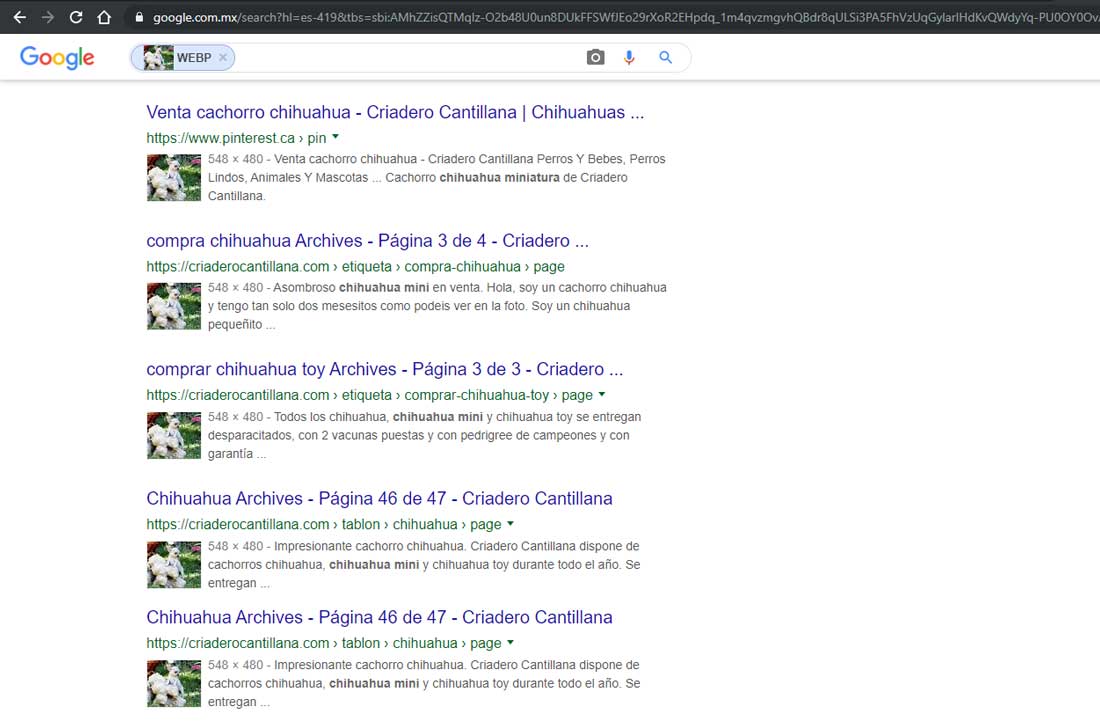This screenshot has height=725, width=1100.
Task: Open thumbnail of last Página 46 result
Action: [173, 683]
